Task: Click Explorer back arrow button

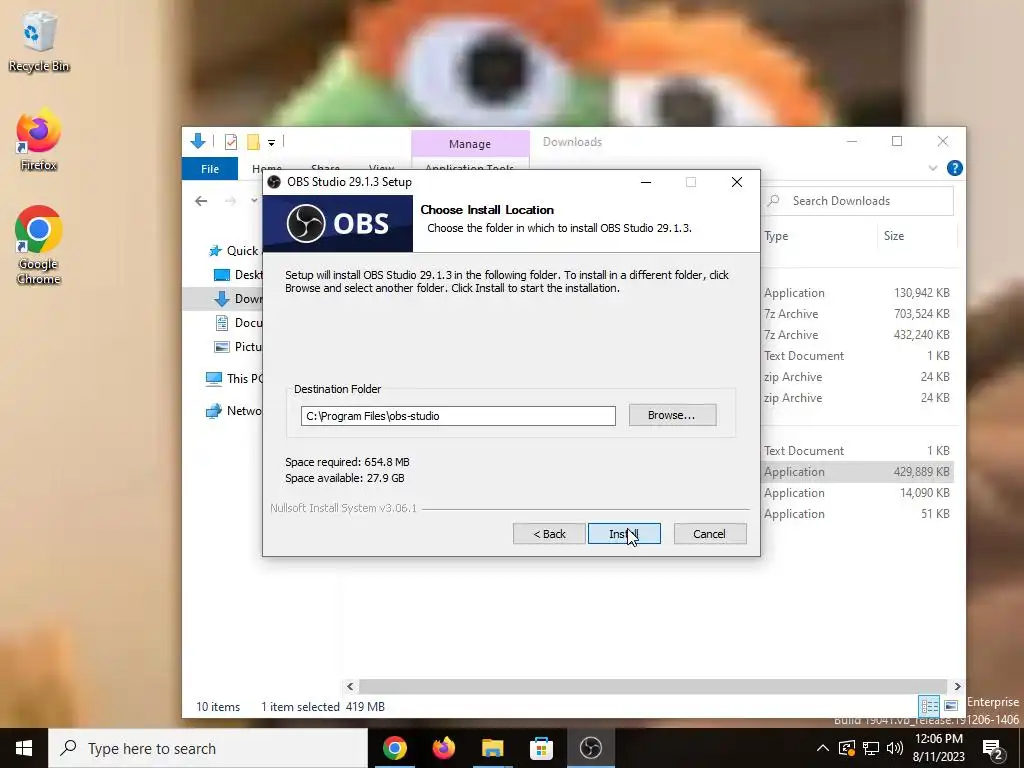Action: pos(201,201)
